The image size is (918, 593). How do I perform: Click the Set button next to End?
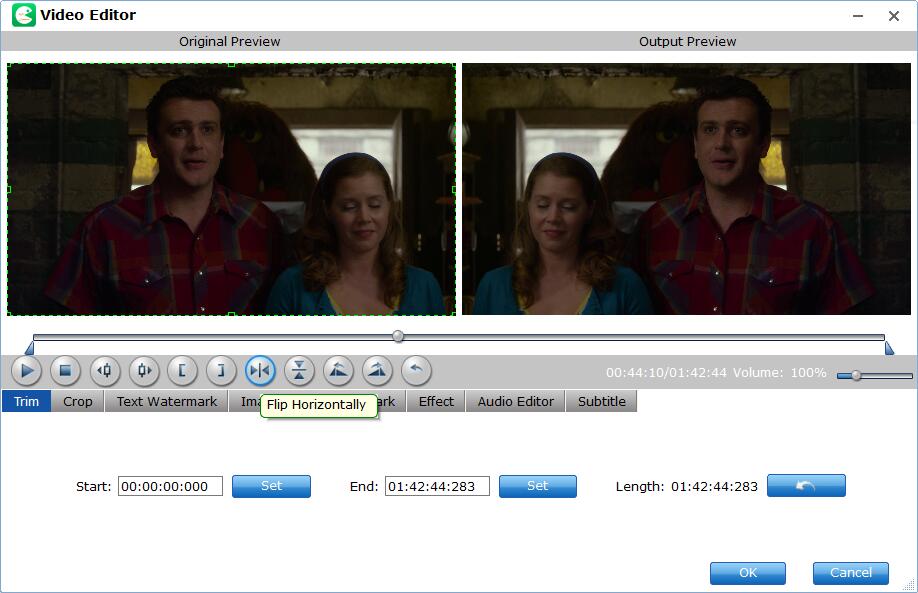tap(537, 486)
